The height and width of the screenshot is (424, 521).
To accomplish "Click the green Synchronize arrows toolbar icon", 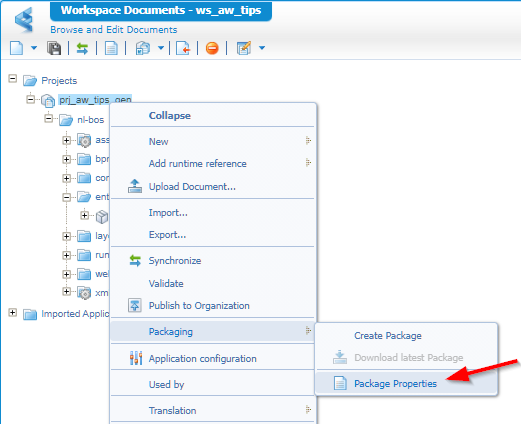I will coord(82,48).
